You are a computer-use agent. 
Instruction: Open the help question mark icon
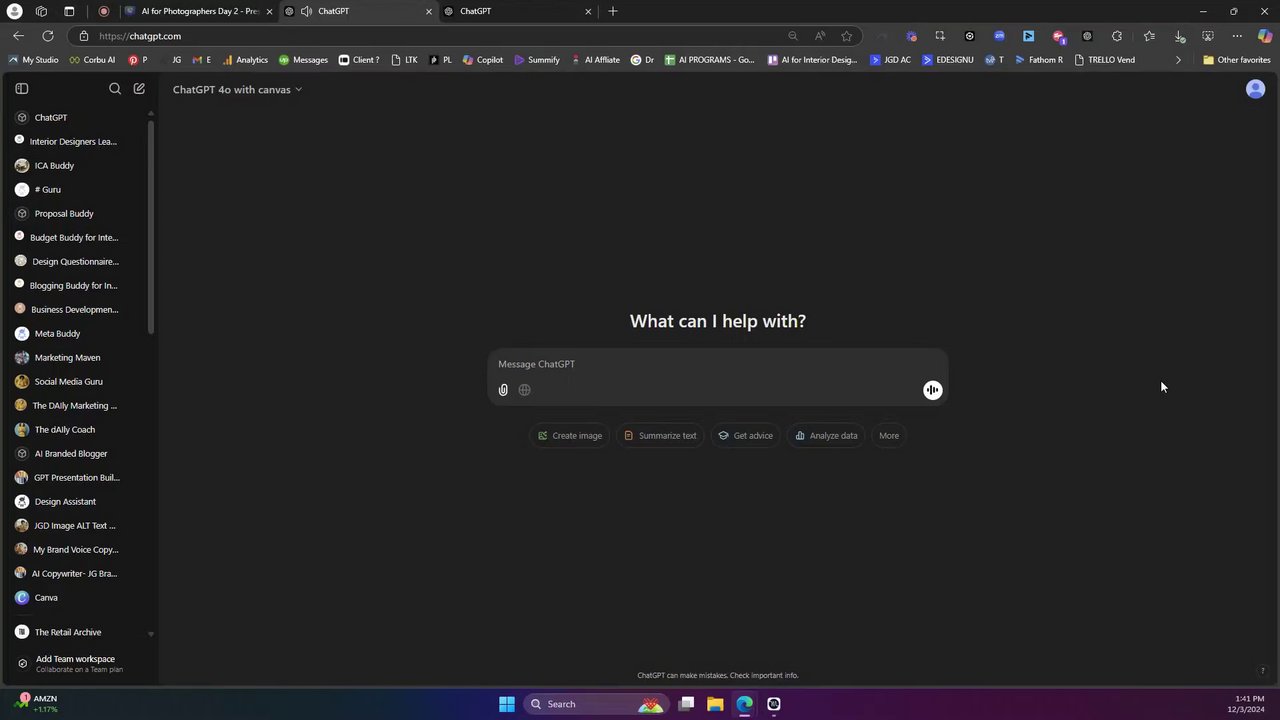coord(1262,671)
